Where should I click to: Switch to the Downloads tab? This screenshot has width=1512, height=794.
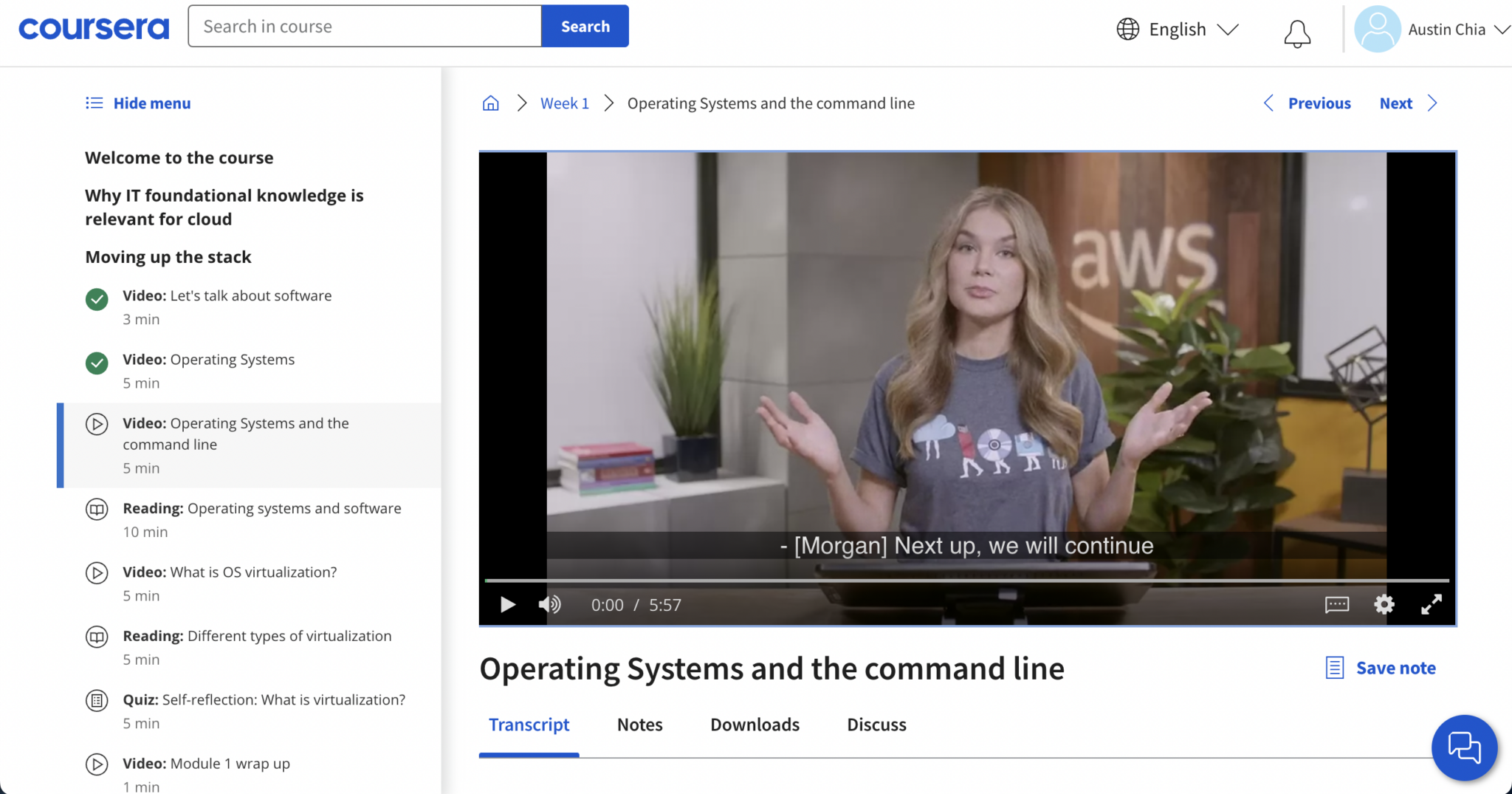(x=755, y=725)
